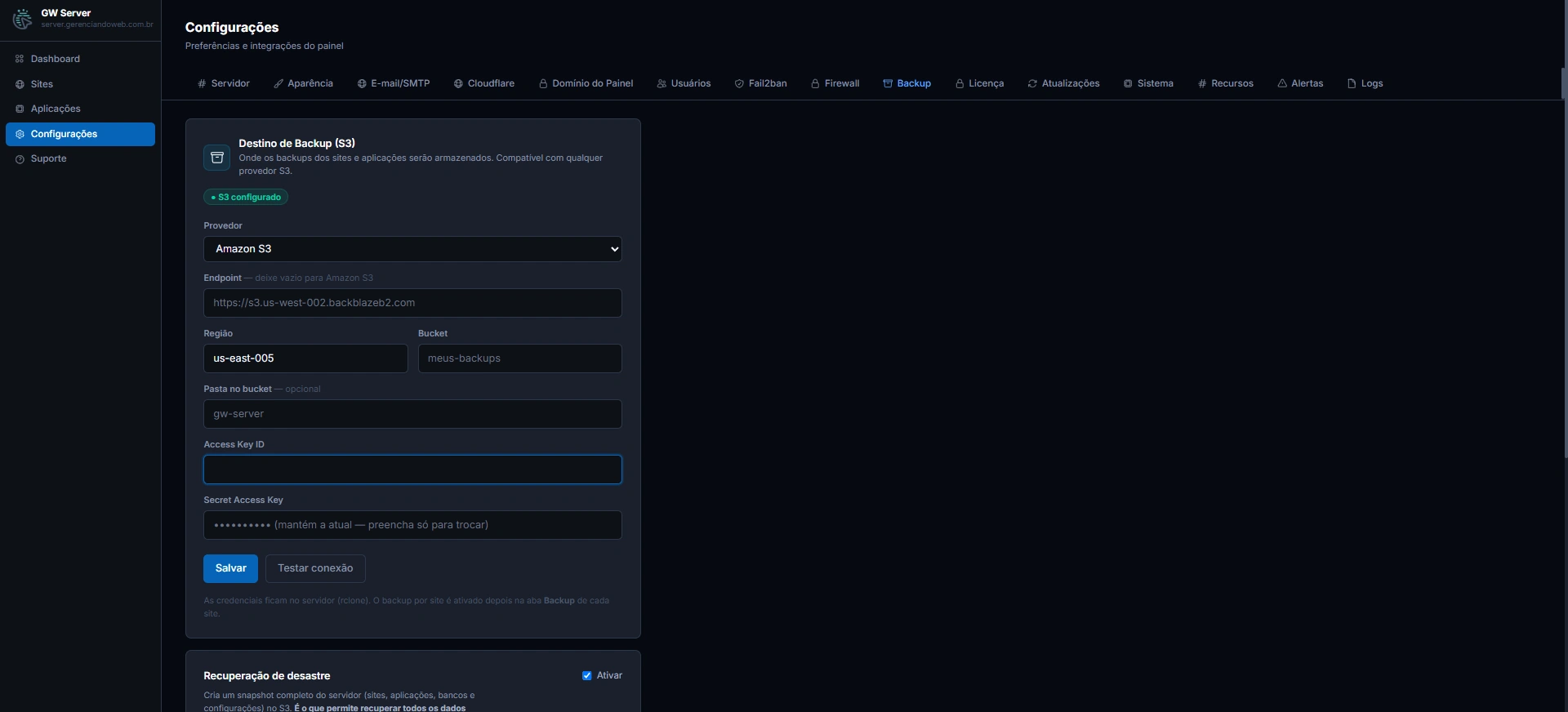1568x712 pixels.
Task: Click the Firewall lock icon
Action: pyautogui.click(x=815, y=83)
